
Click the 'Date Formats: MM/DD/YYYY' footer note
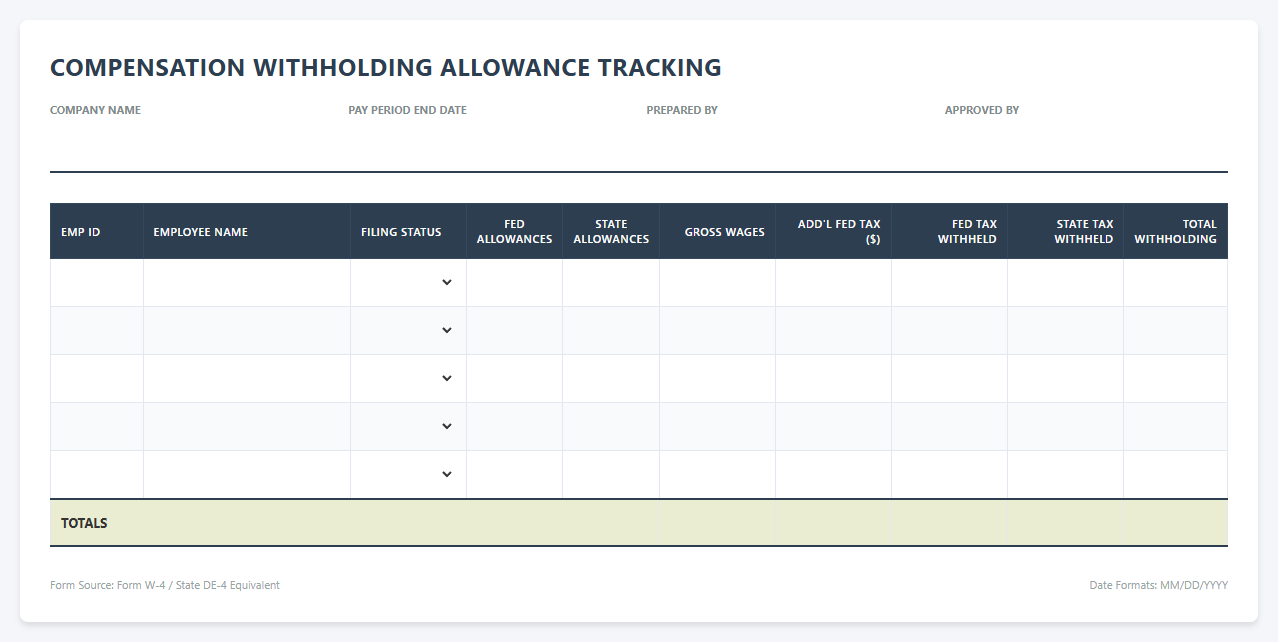tap(1158, 585)
